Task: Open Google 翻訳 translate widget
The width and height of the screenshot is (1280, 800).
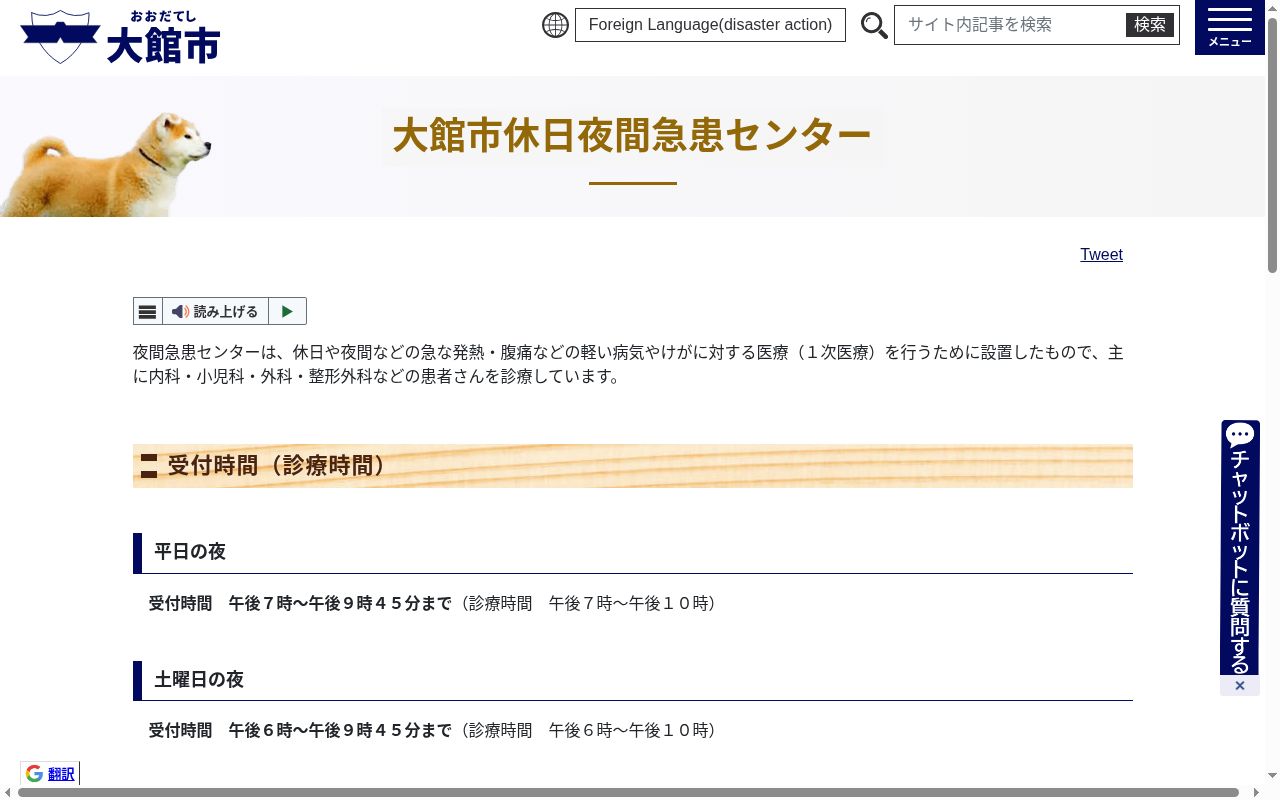Action: pyautogui.click(x=50, y=773)
